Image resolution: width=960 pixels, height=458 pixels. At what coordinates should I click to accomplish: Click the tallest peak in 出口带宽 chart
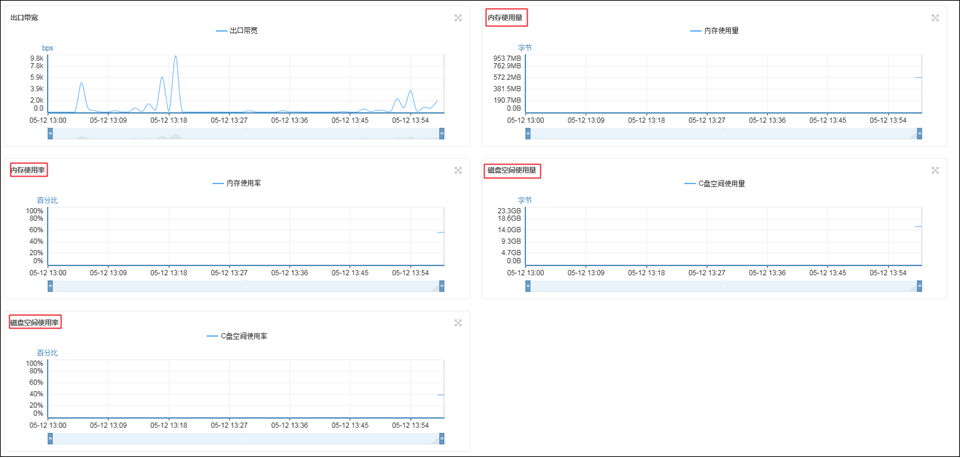click(x=176, y=58)
